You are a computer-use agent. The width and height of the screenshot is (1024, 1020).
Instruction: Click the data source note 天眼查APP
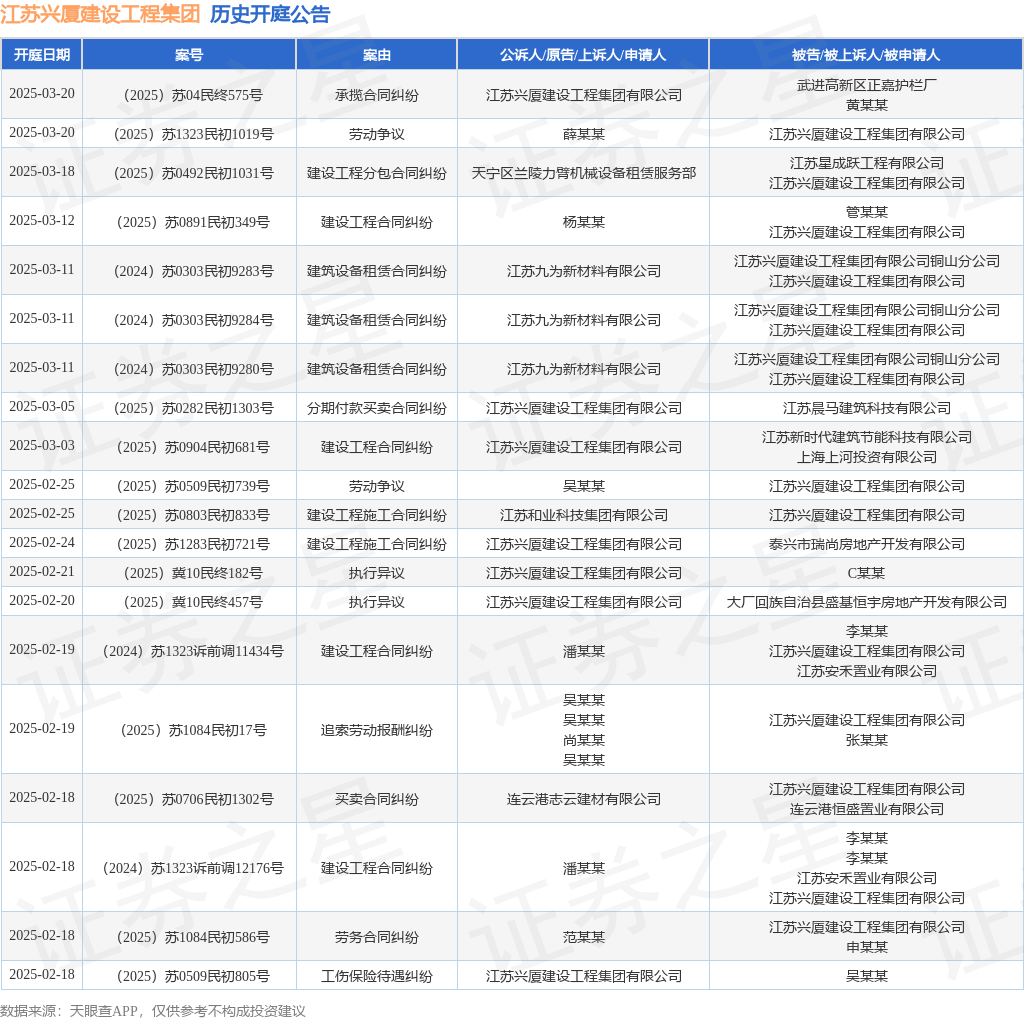(103, 1012)
